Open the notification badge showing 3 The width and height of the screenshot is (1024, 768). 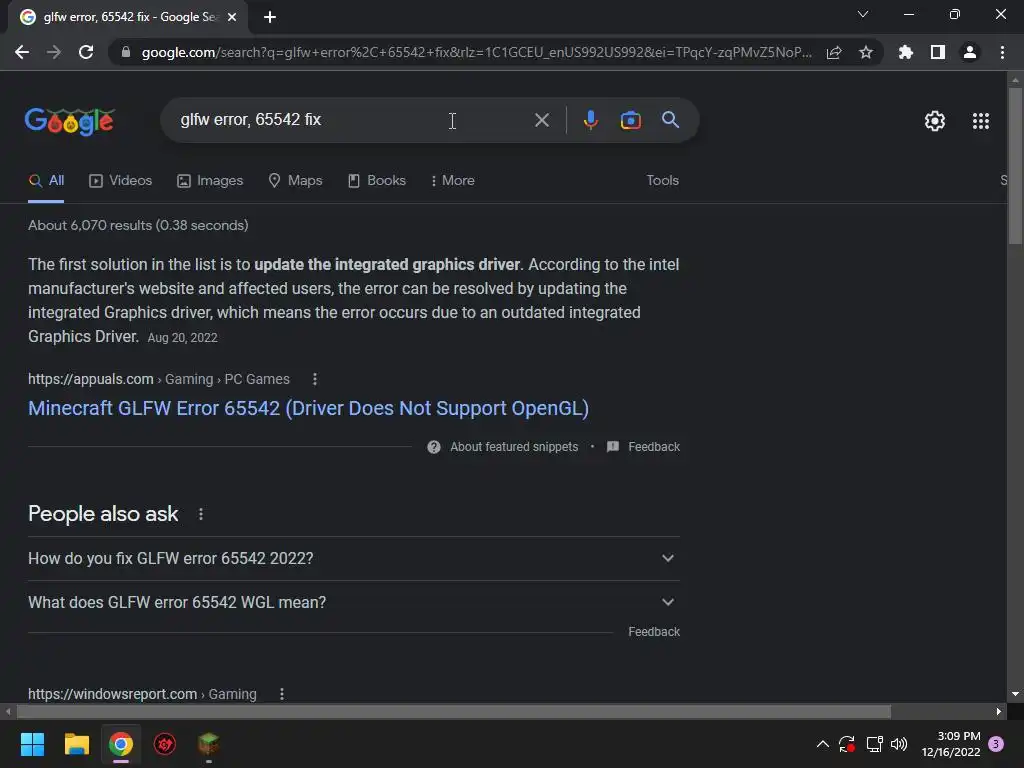[996, 744]
